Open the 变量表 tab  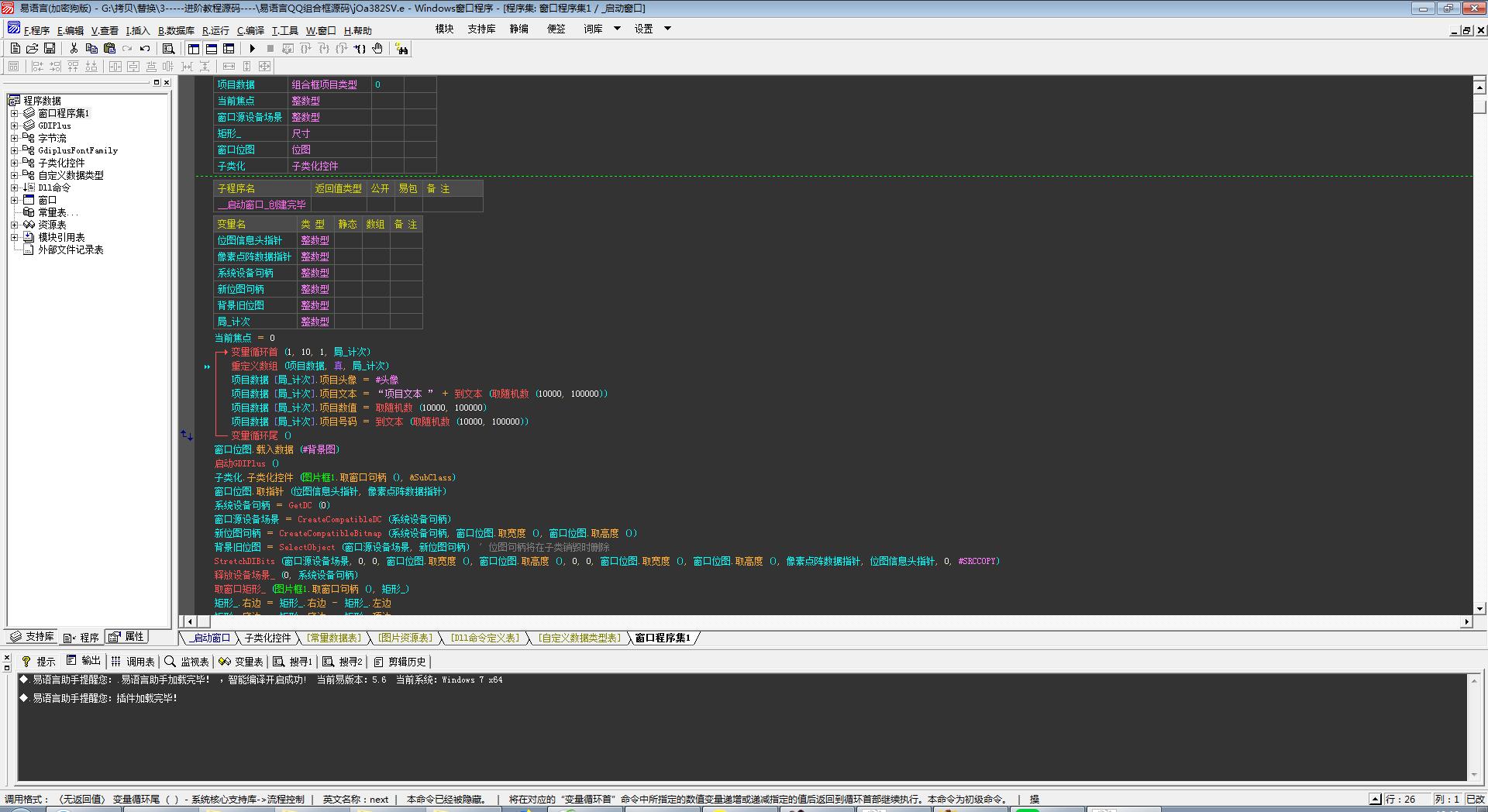241,662
